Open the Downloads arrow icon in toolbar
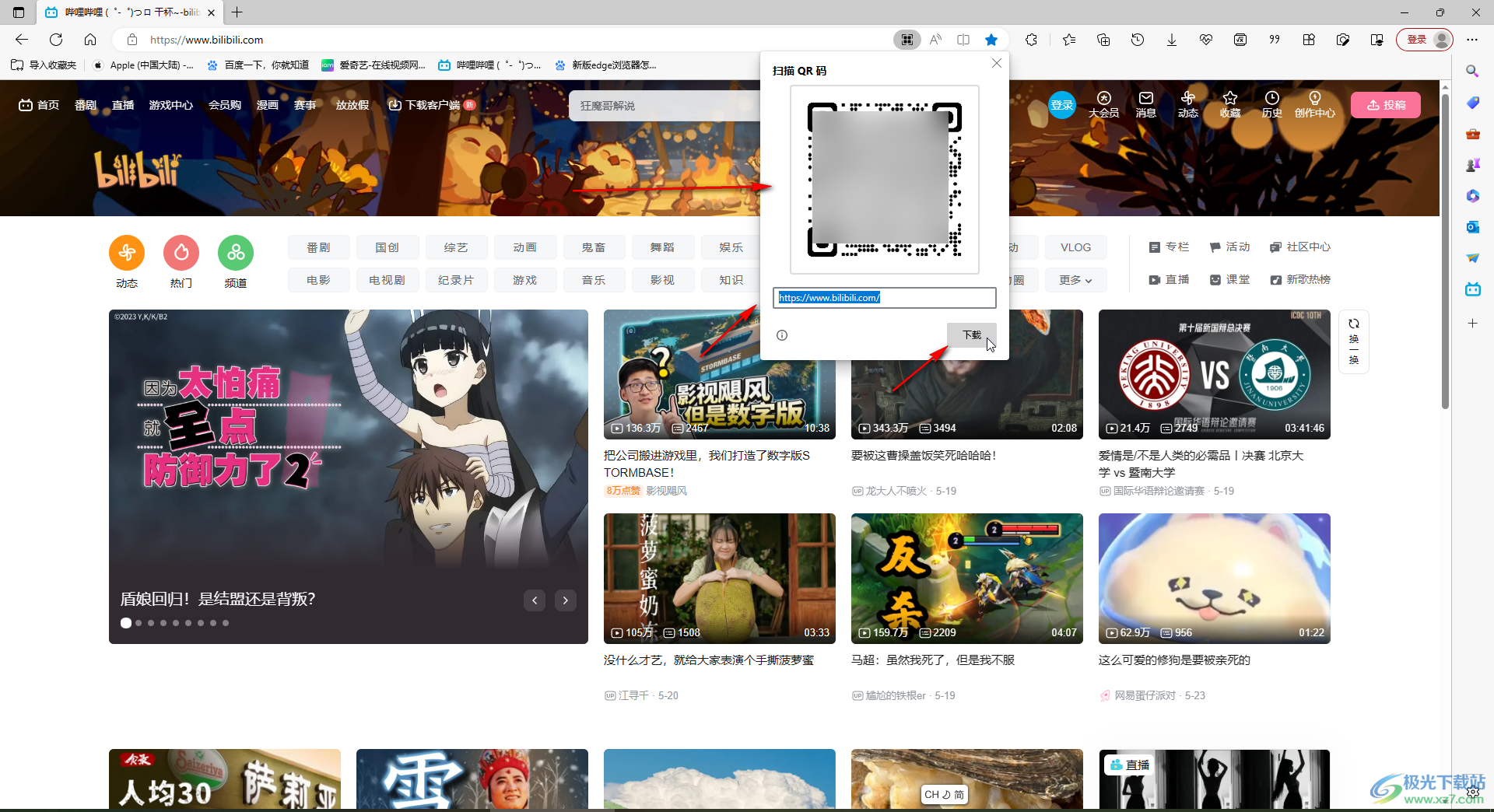The height and width of the screenshot is (812, 1494). (1172, 40)
